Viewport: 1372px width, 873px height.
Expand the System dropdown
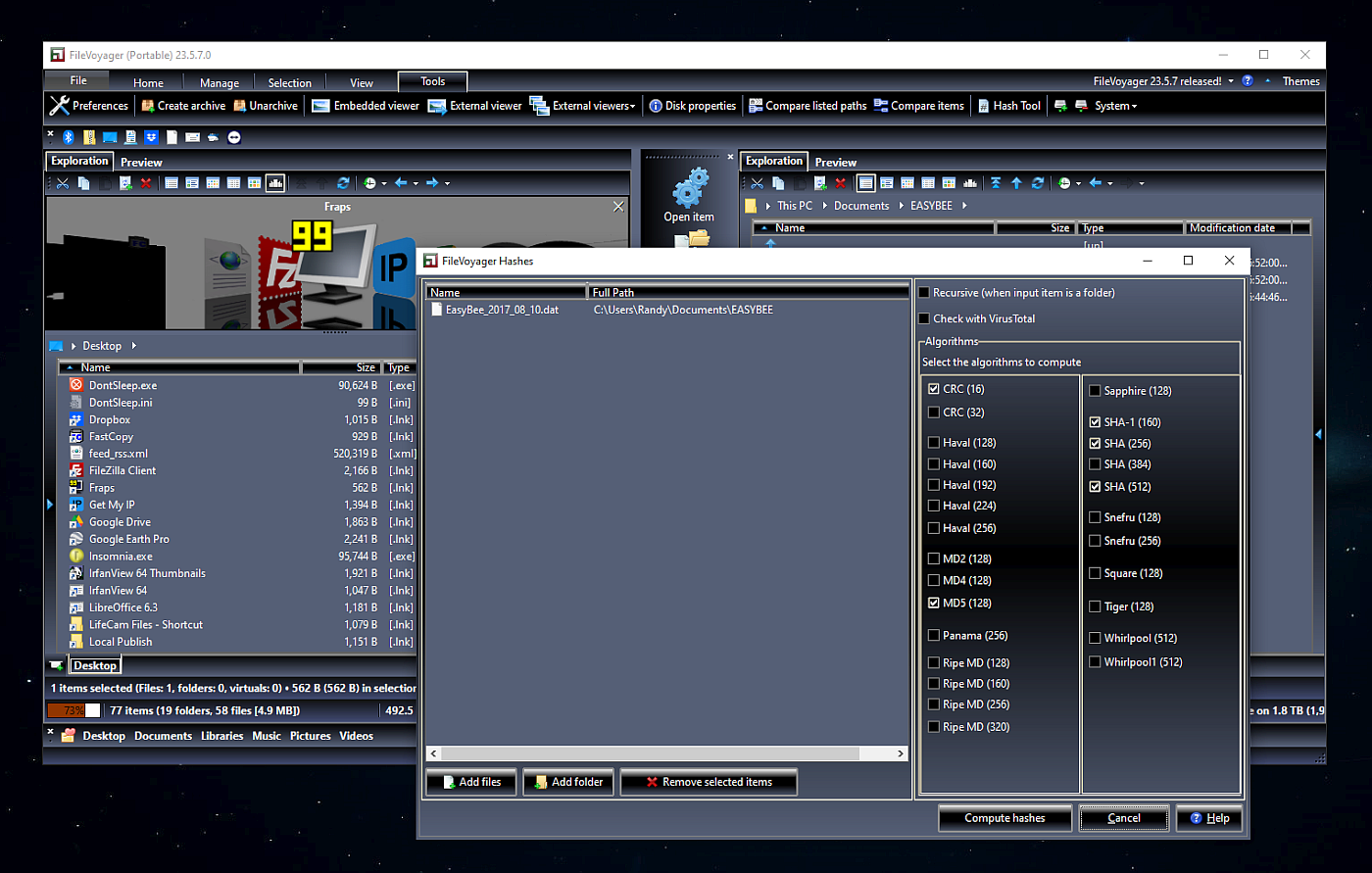(x=1134, y=106)
